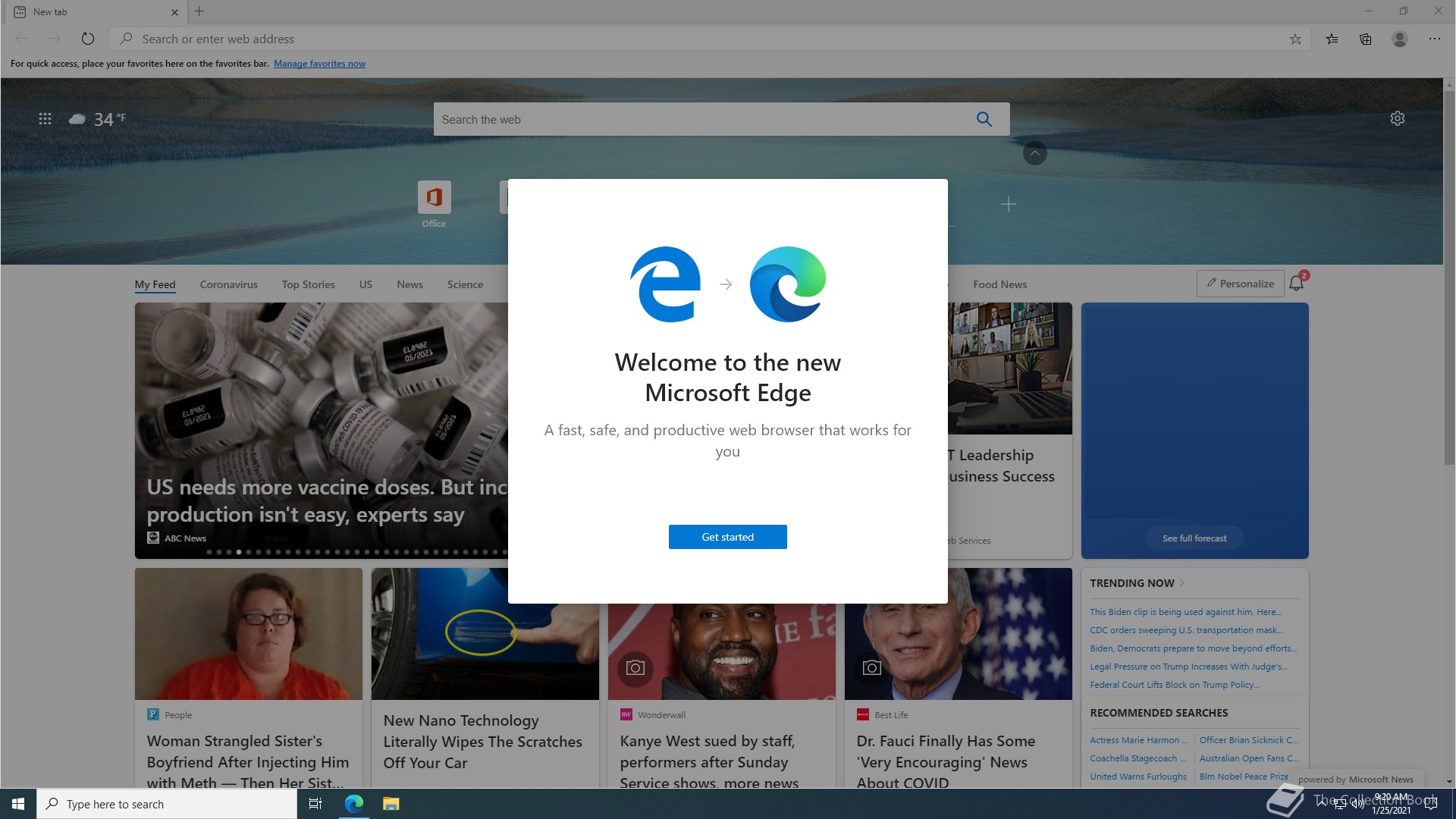Add this page to favorites star
The image size is (1456, 819).
coord(1295,39)
